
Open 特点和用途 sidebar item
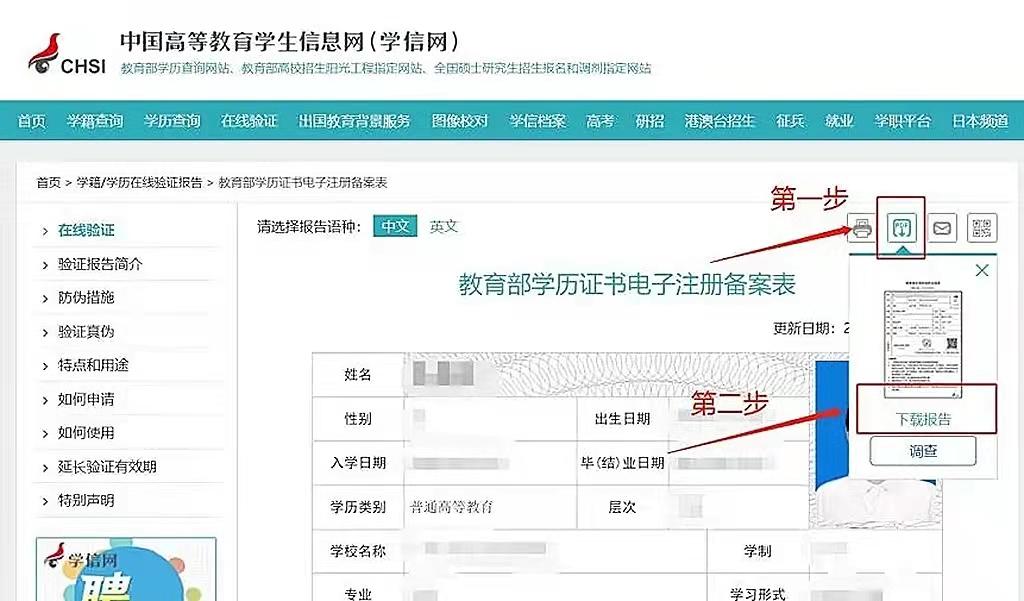(93, 365)
